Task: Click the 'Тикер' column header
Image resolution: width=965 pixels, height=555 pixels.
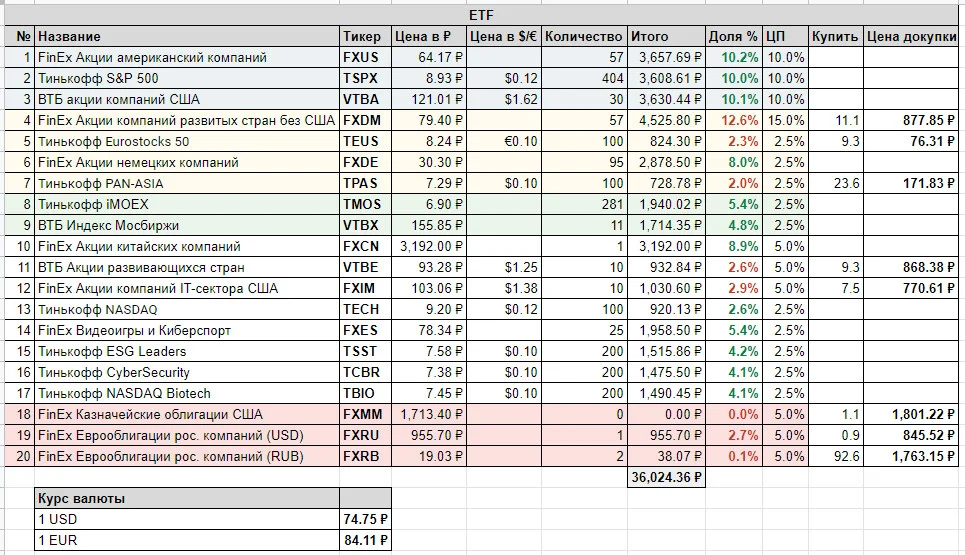Action: pos(366,36)
